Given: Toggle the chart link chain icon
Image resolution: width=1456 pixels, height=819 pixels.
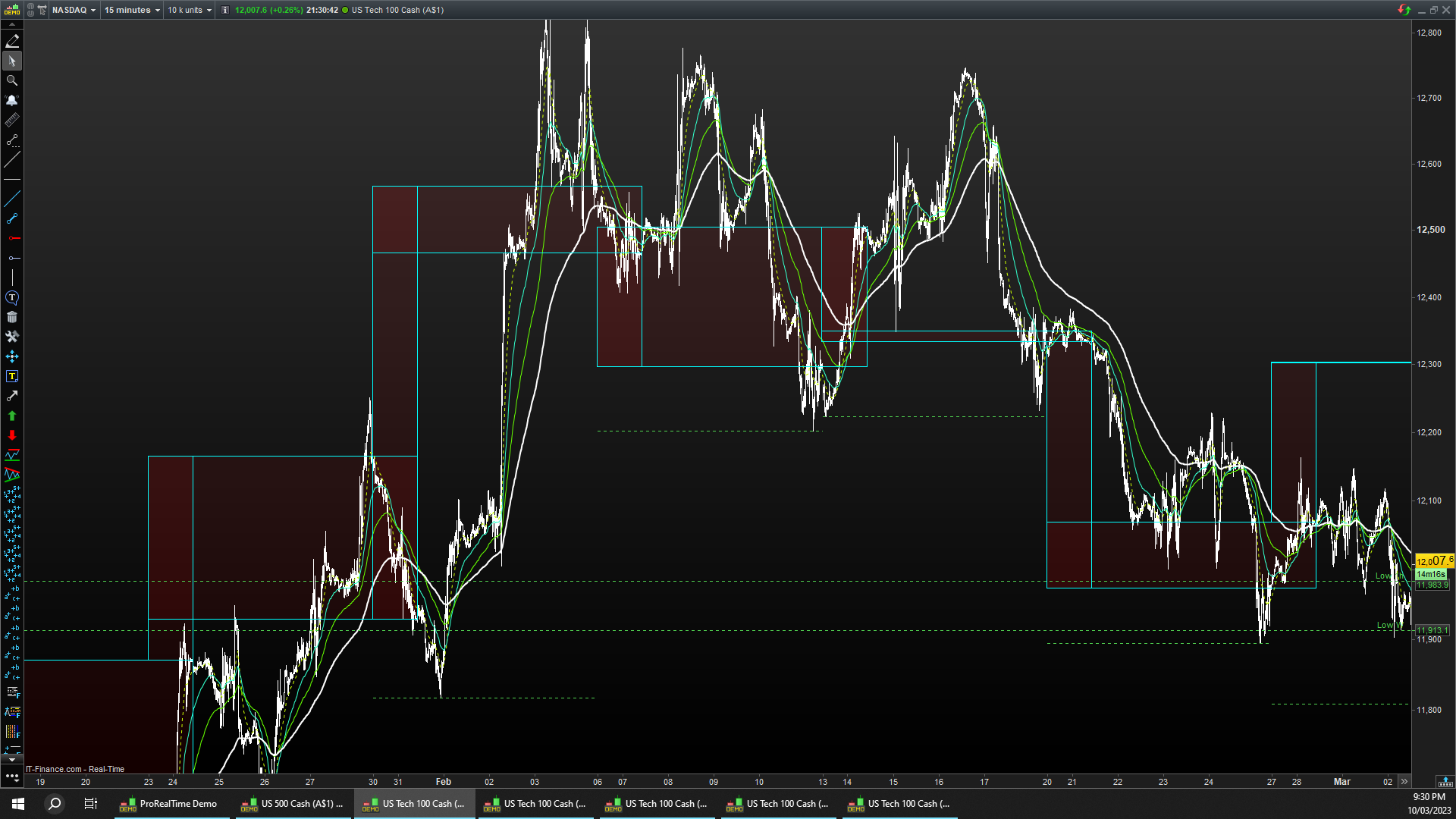Looking at the screenshot, I should point(31,10).
